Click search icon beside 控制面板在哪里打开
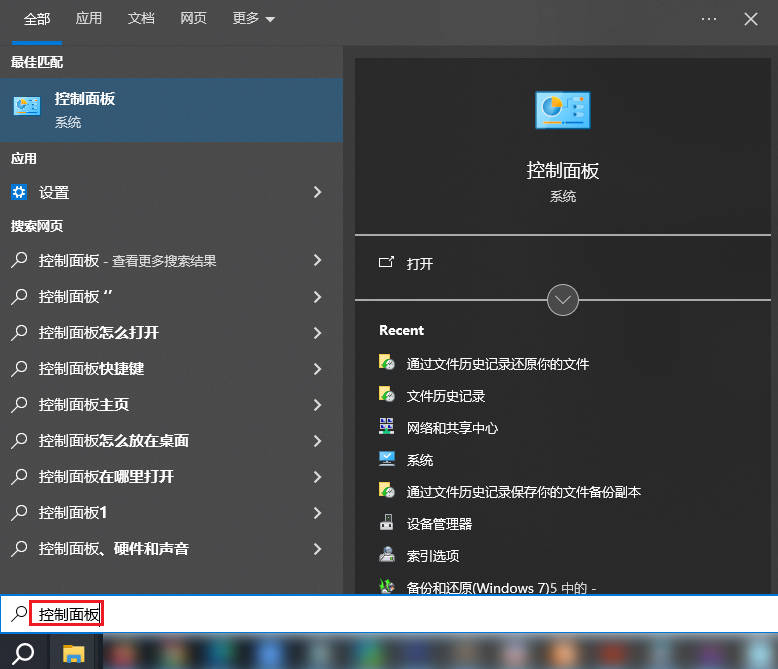 click(x=19, y=476)
